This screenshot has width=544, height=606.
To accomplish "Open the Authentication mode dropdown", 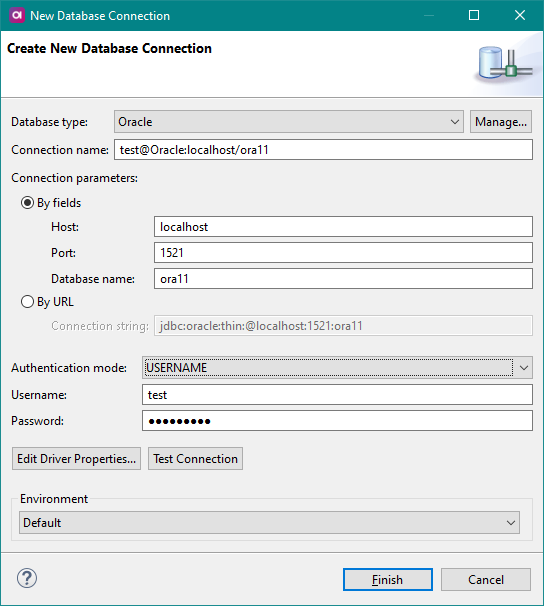I will [337, 368].
